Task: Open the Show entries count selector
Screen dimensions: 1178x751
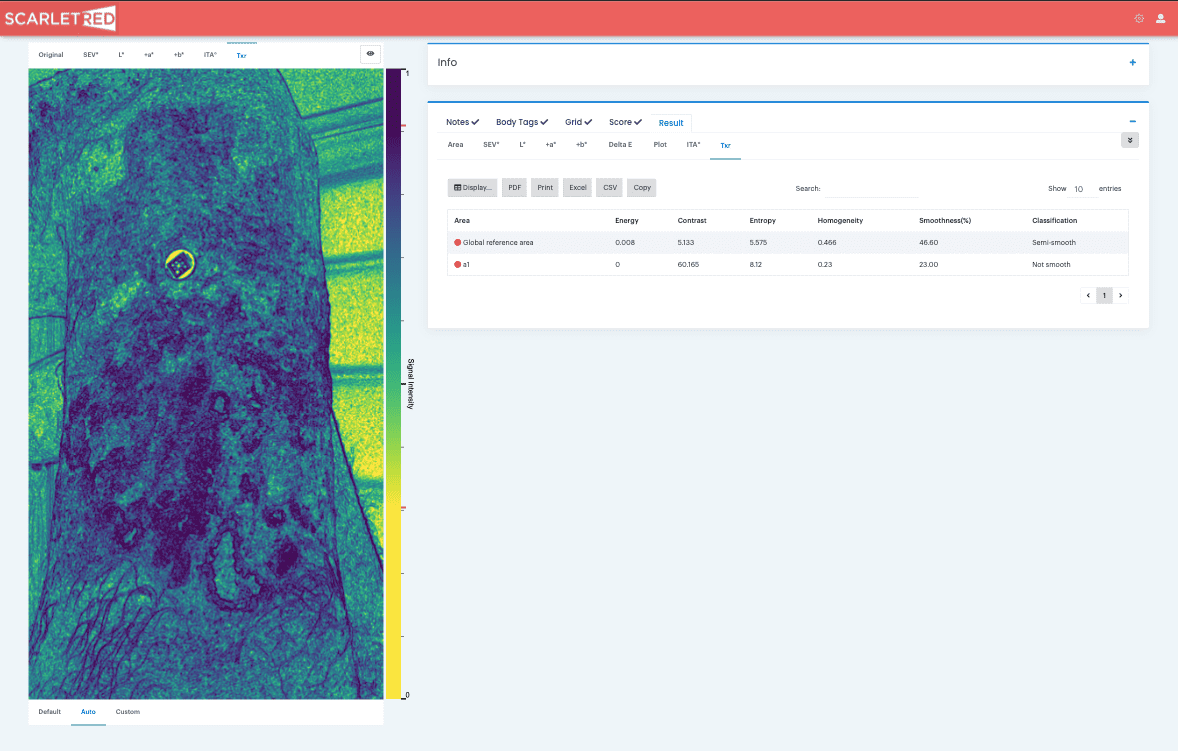Action: 1082,189
